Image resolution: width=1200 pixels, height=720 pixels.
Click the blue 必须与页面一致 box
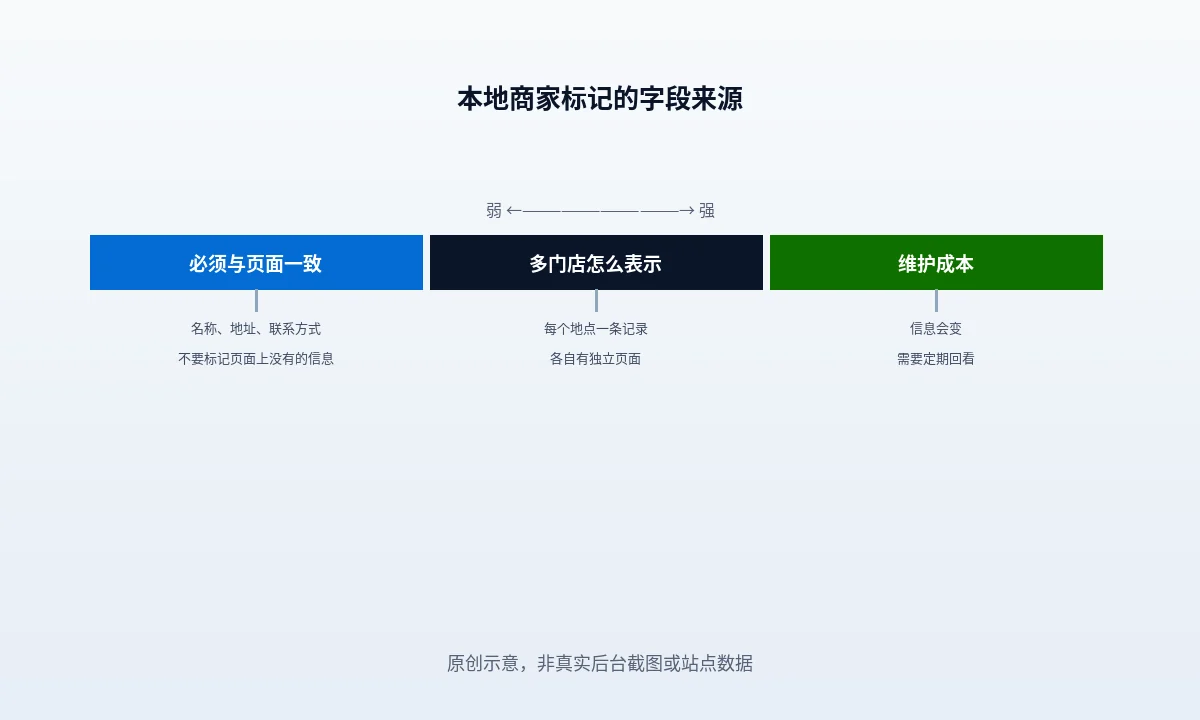tap(256, 263)
